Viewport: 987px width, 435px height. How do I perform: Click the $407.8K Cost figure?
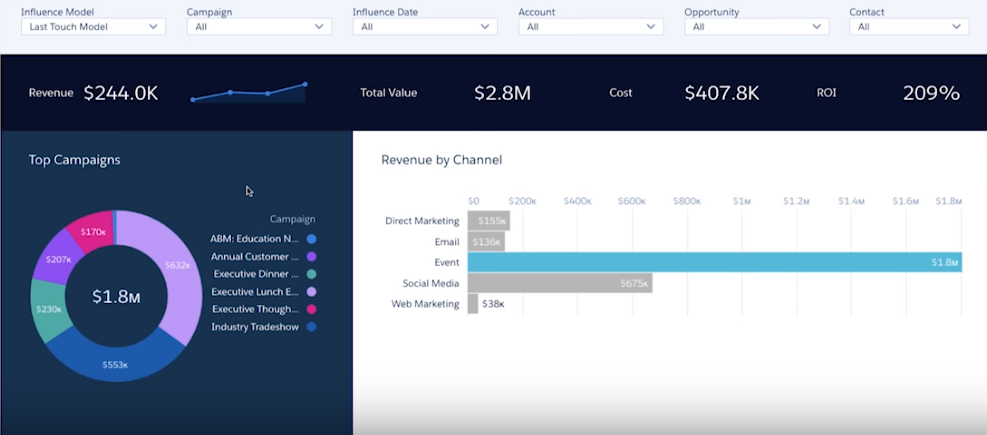coord(722,93)
